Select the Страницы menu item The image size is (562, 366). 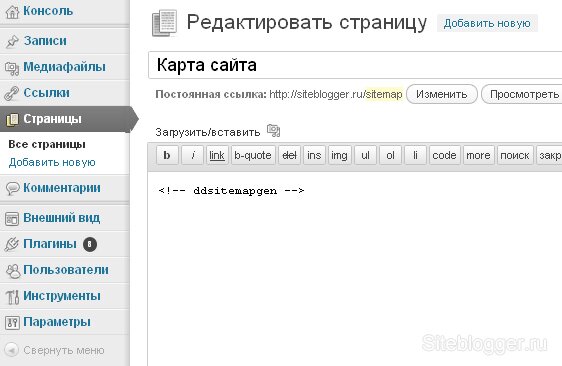tap(65, 119)
